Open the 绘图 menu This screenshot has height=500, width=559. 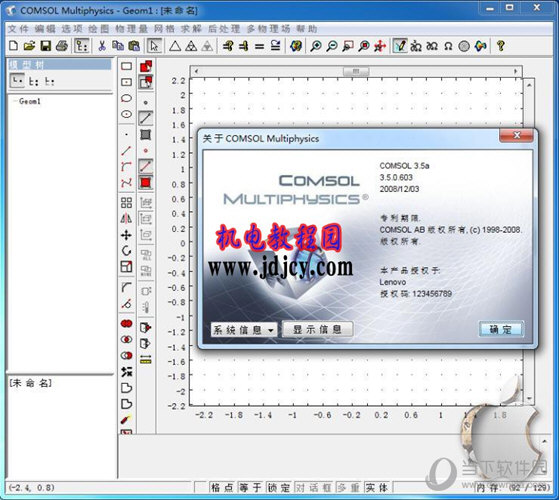coord(99,29)
